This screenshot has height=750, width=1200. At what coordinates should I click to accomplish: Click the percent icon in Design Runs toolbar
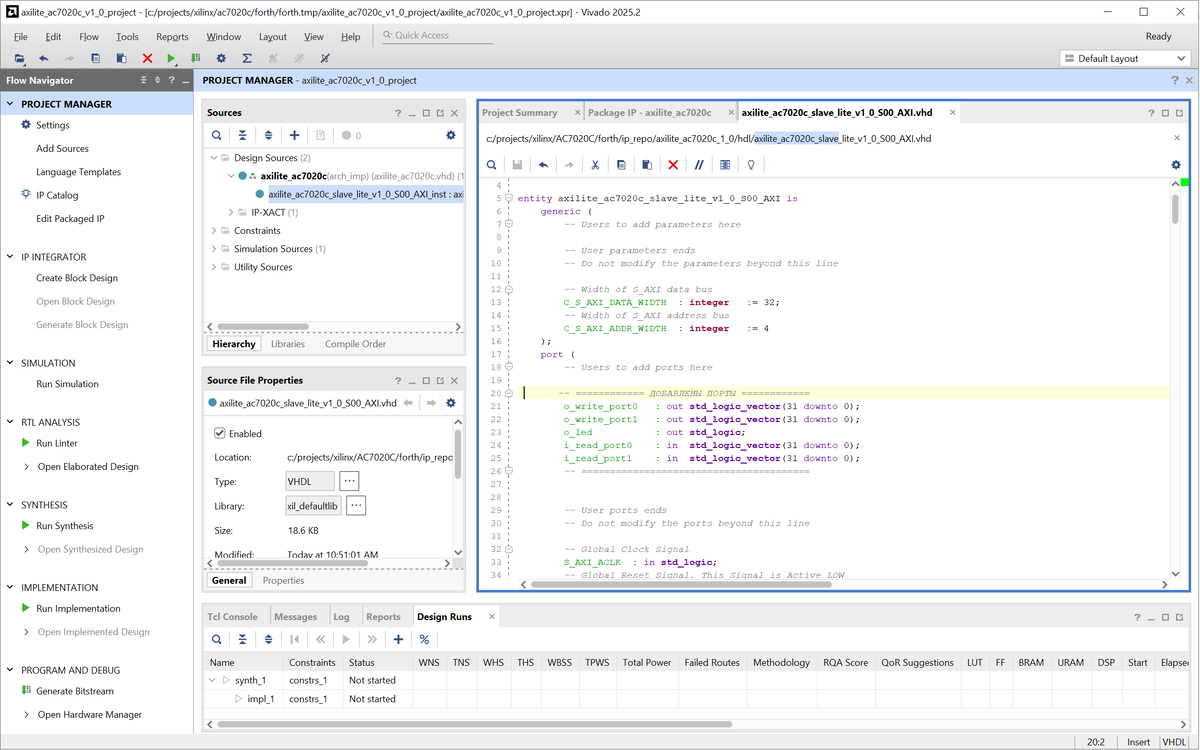[x=424, y=639]
